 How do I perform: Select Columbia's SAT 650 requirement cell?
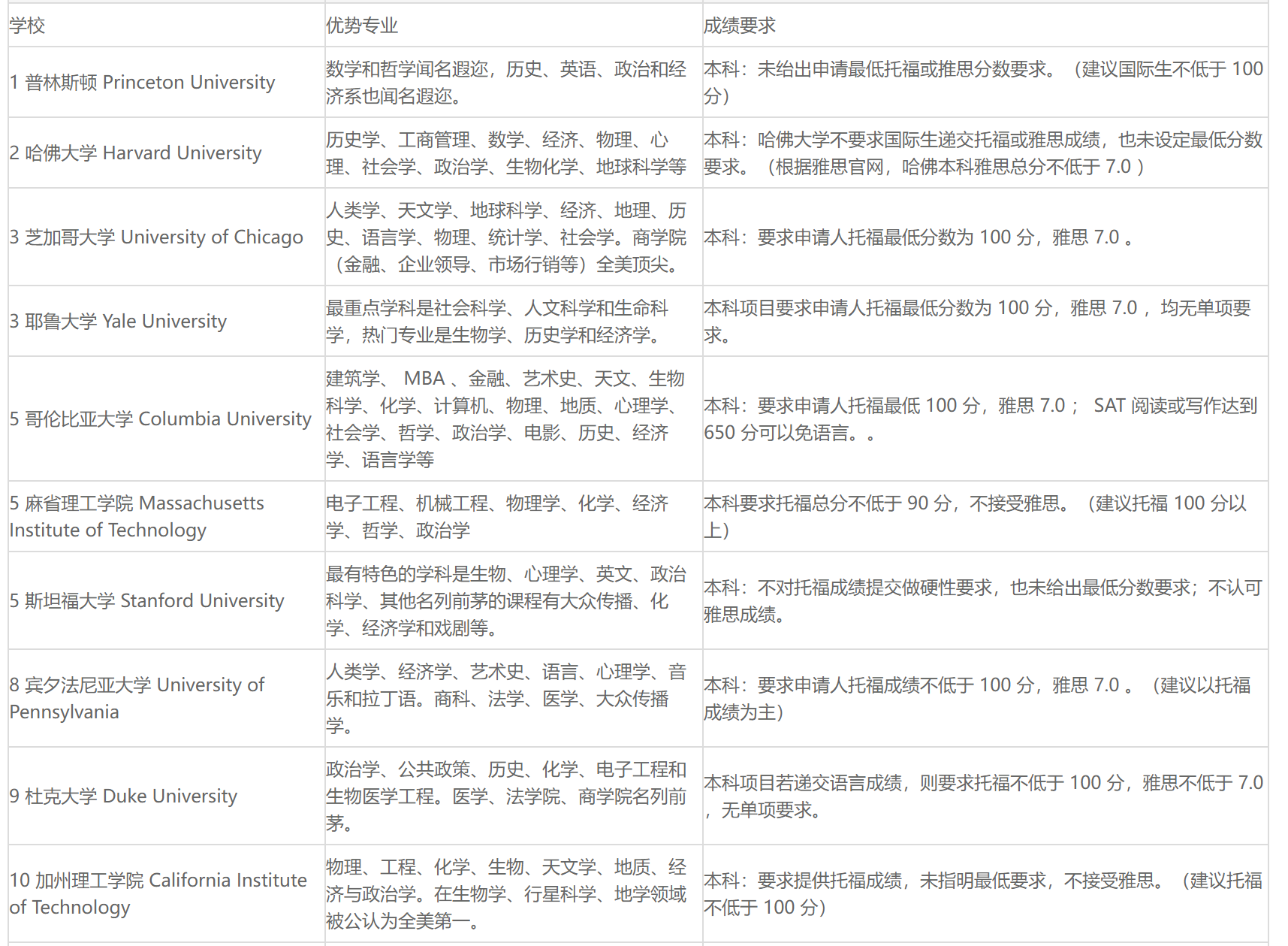tap(979, 419)
